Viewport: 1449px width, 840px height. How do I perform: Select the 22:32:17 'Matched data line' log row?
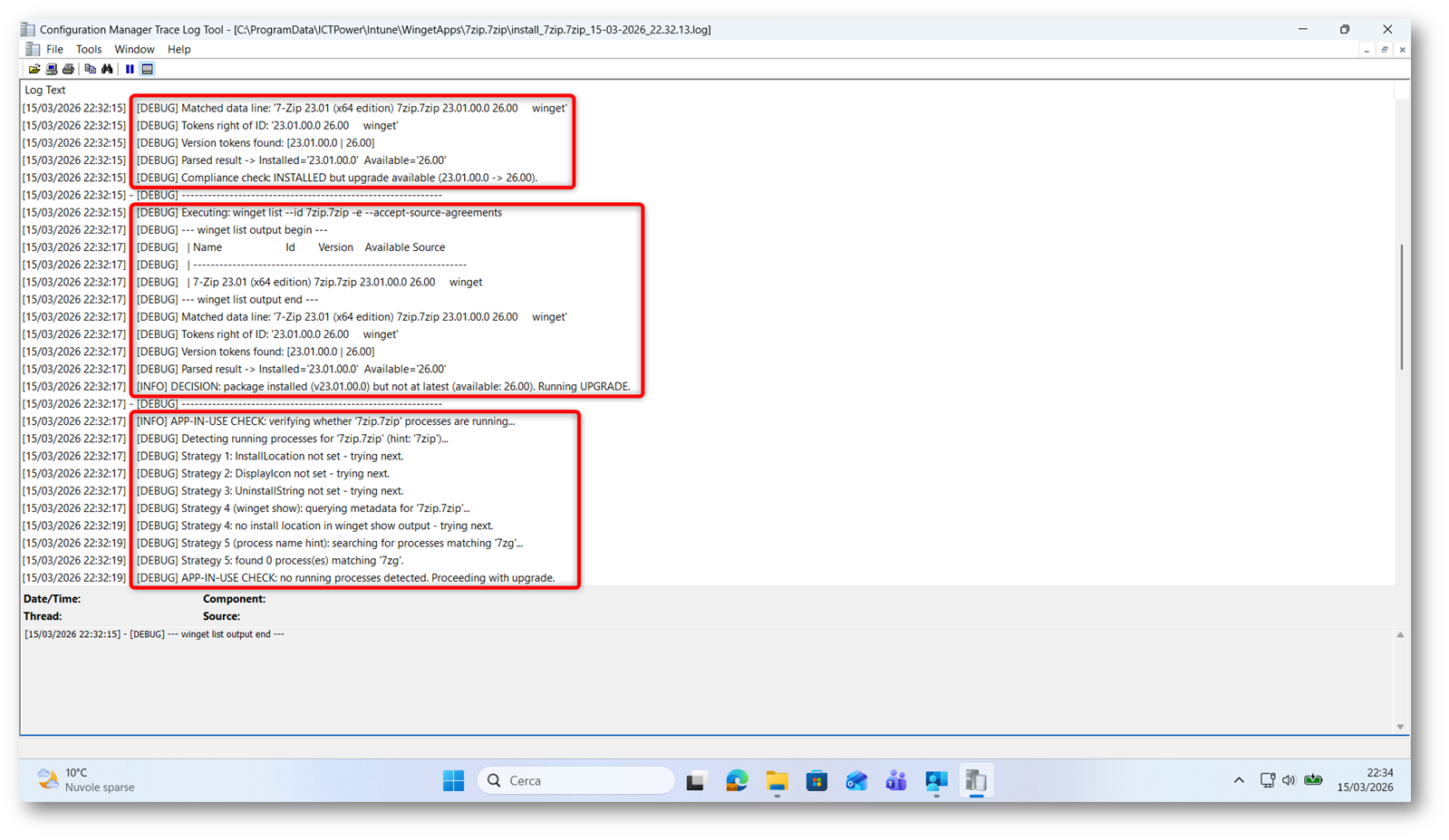(x=707, y=316)
